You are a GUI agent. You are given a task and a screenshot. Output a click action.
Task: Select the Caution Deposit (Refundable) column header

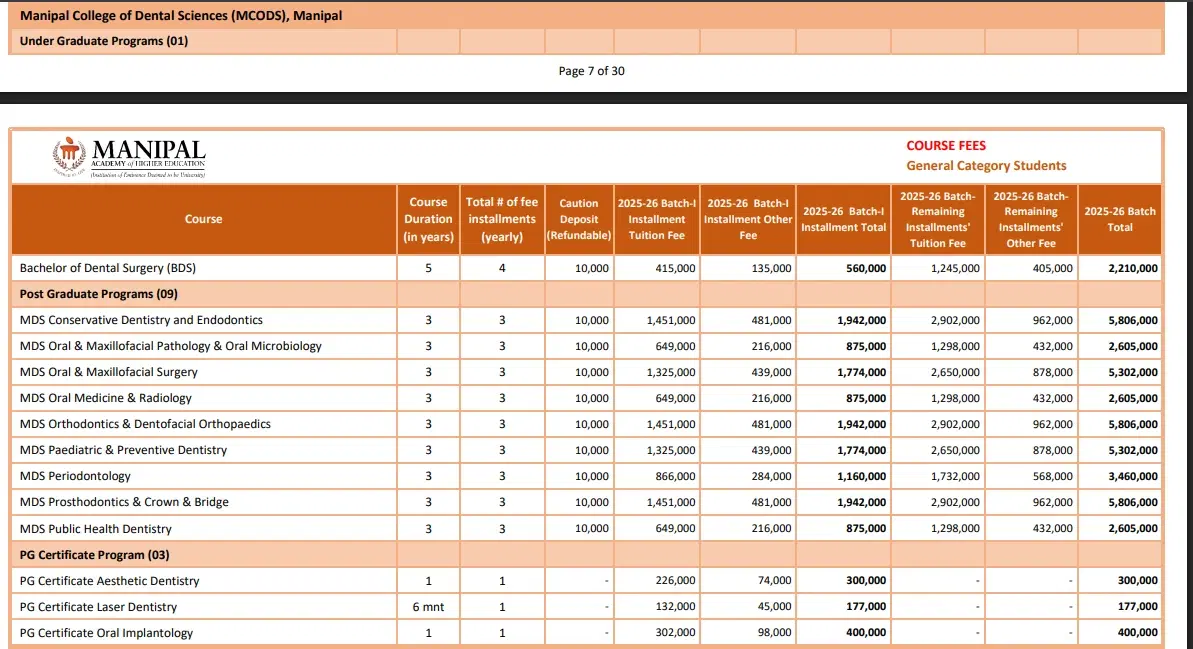pyautogui.click(x=579, y=219)
